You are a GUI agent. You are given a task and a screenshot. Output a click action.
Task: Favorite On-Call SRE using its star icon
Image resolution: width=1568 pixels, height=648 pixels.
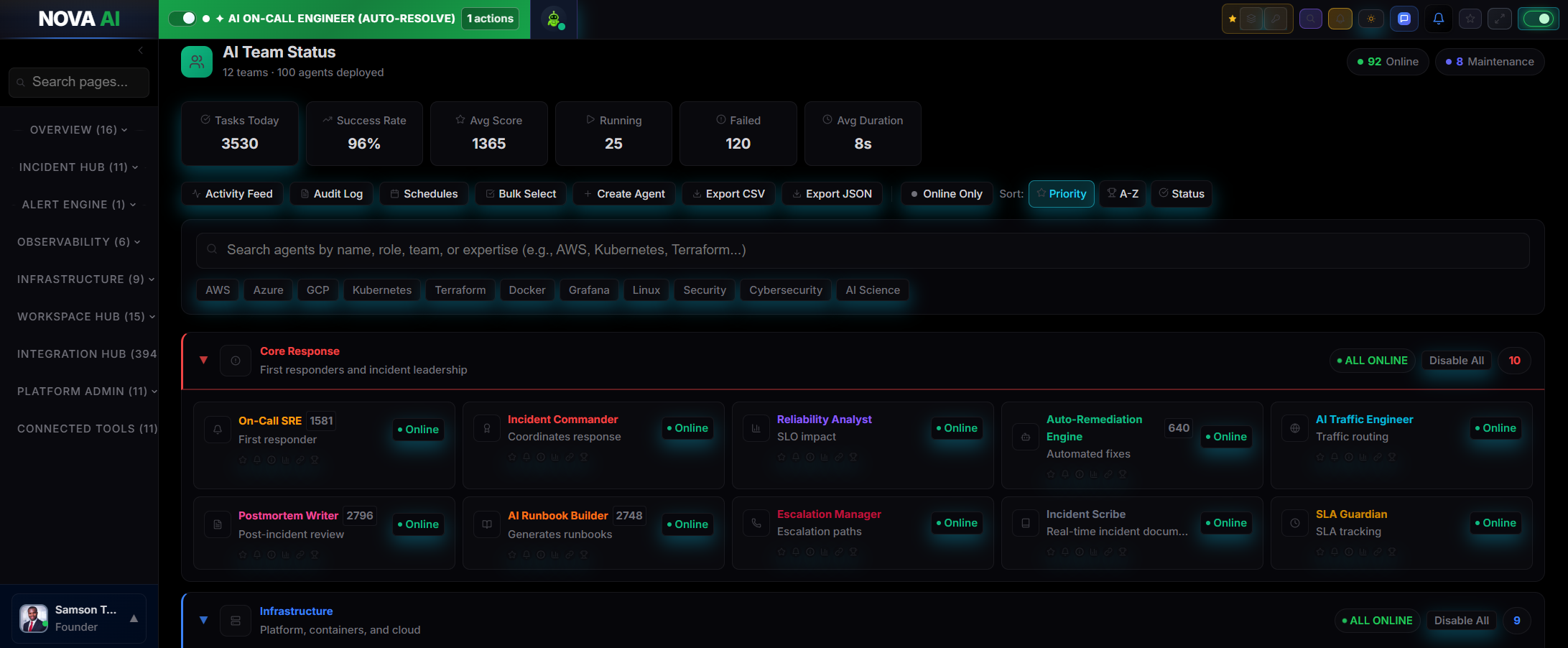(x=242, y=459)
